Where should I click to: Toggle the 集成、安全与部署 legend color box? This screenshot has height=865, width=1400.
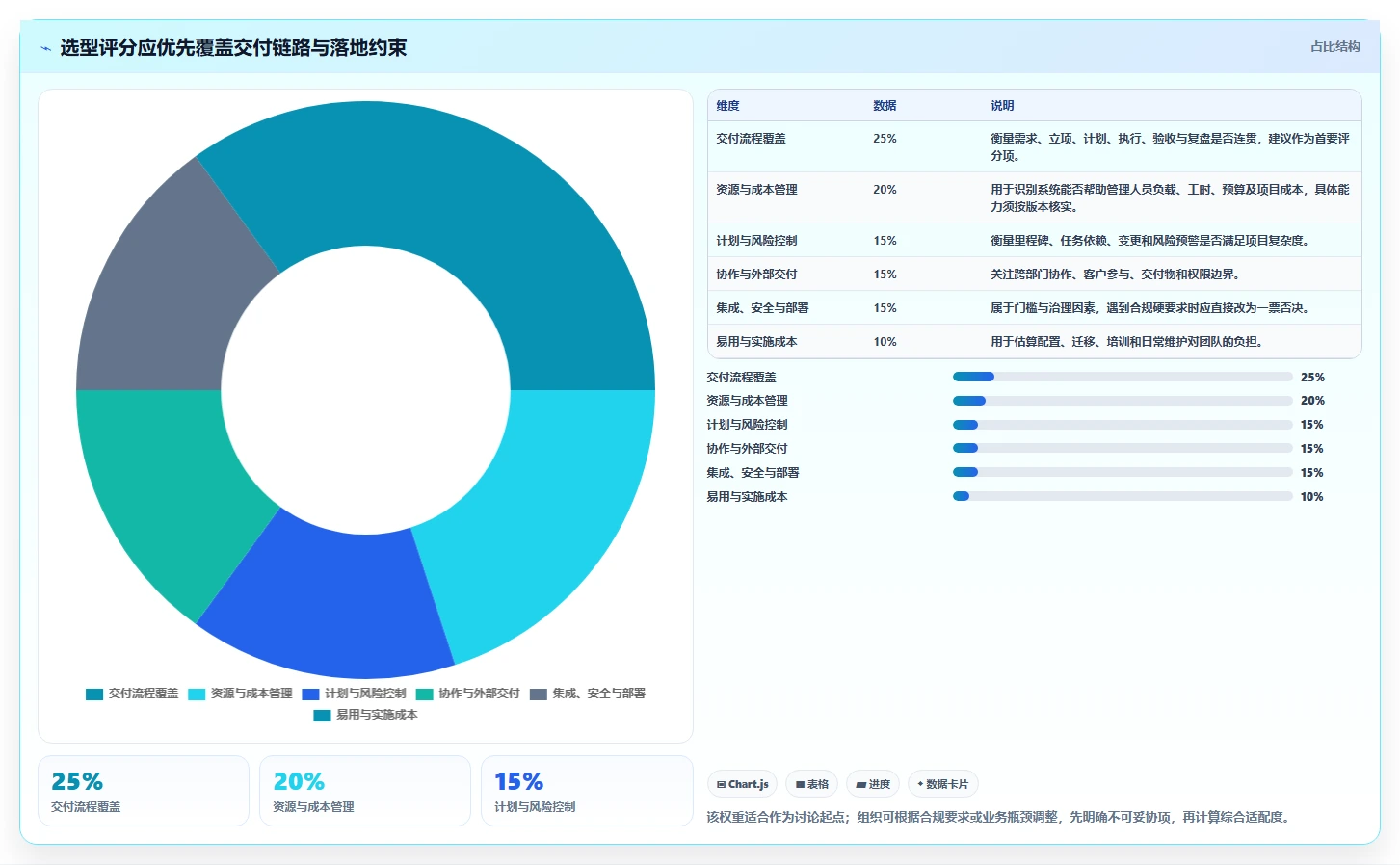tap(538, 694)
